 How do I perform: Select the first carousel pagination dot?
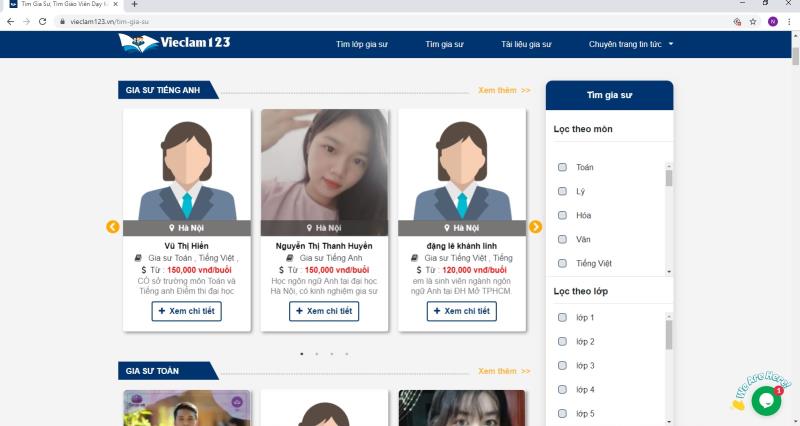click(x=302, y=354)
